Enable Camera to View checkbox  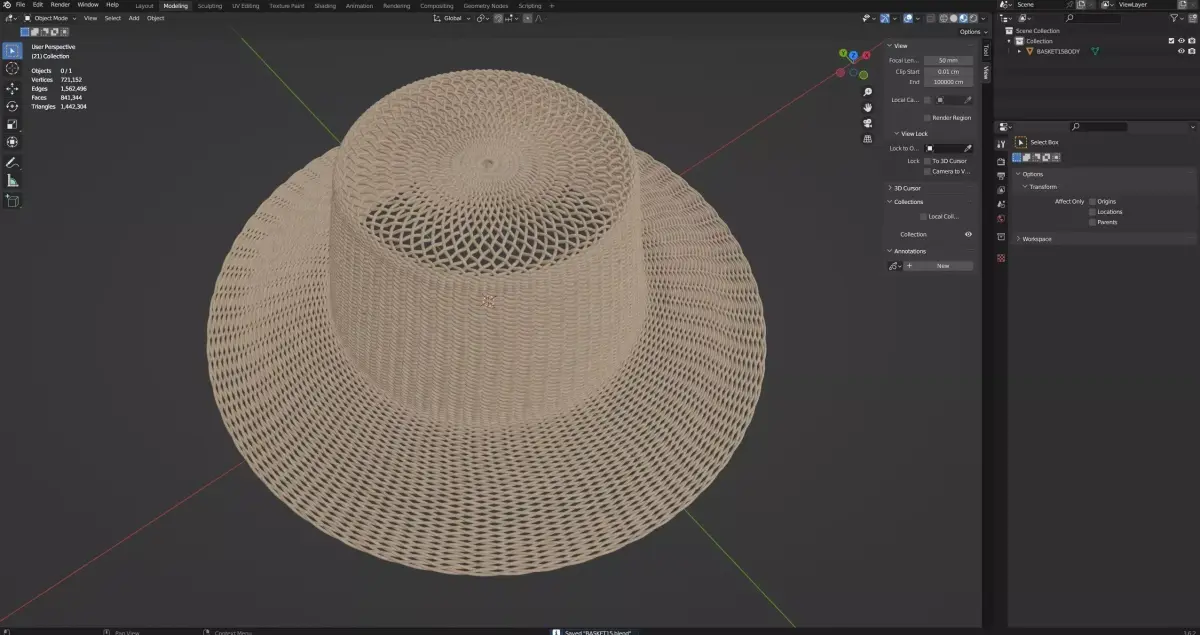coord(928,171)
